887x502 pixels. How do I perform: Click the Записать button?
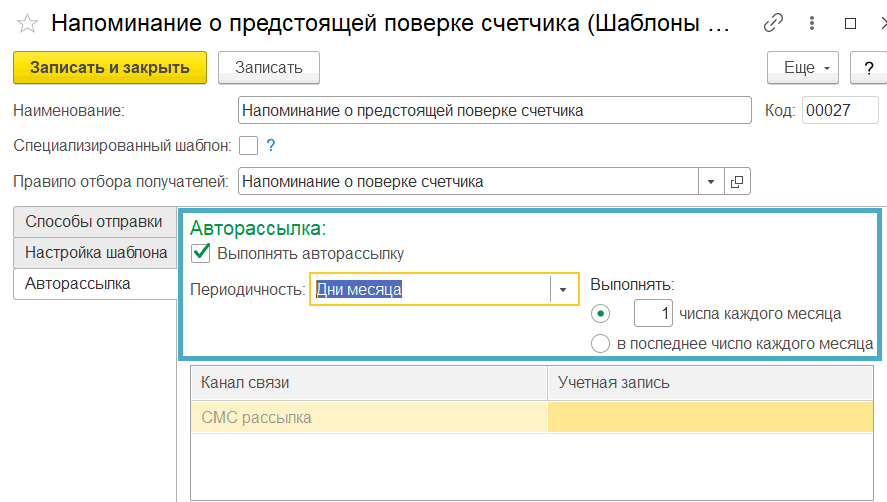[269, 68]
